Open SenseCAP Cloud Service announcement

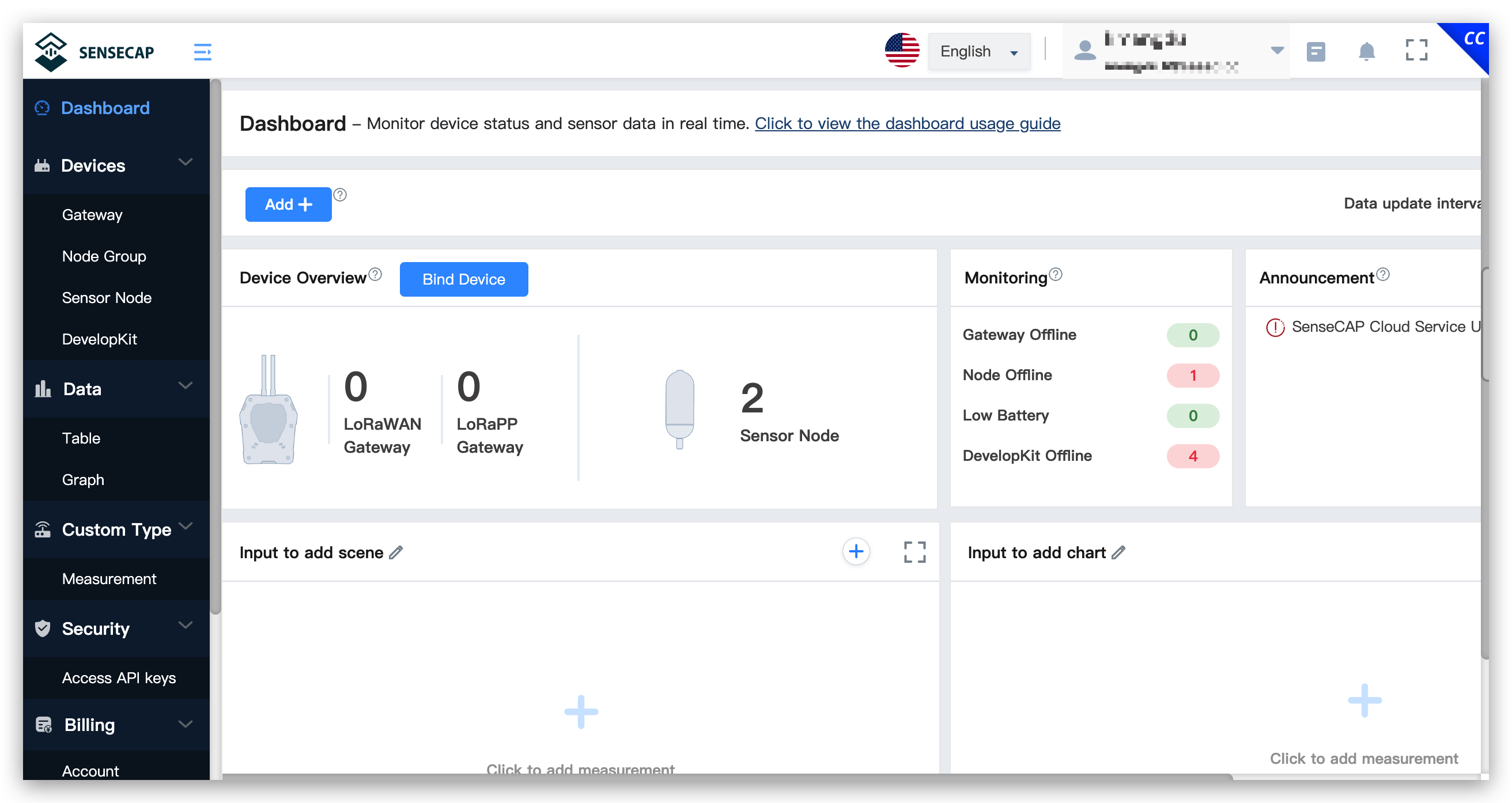coord(1385,327)
